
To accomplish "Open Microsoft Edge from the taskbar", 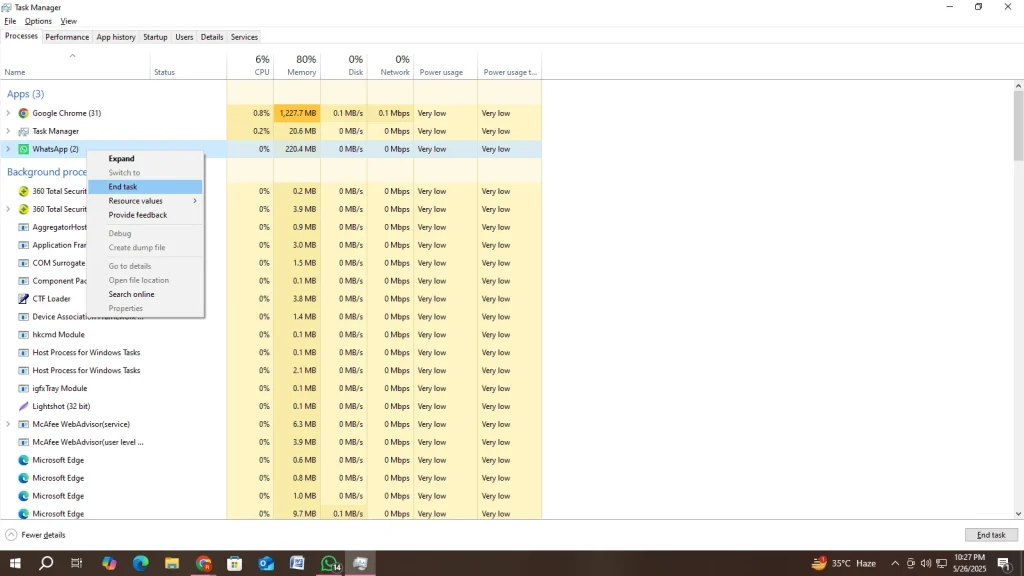I will coord(140,563).
